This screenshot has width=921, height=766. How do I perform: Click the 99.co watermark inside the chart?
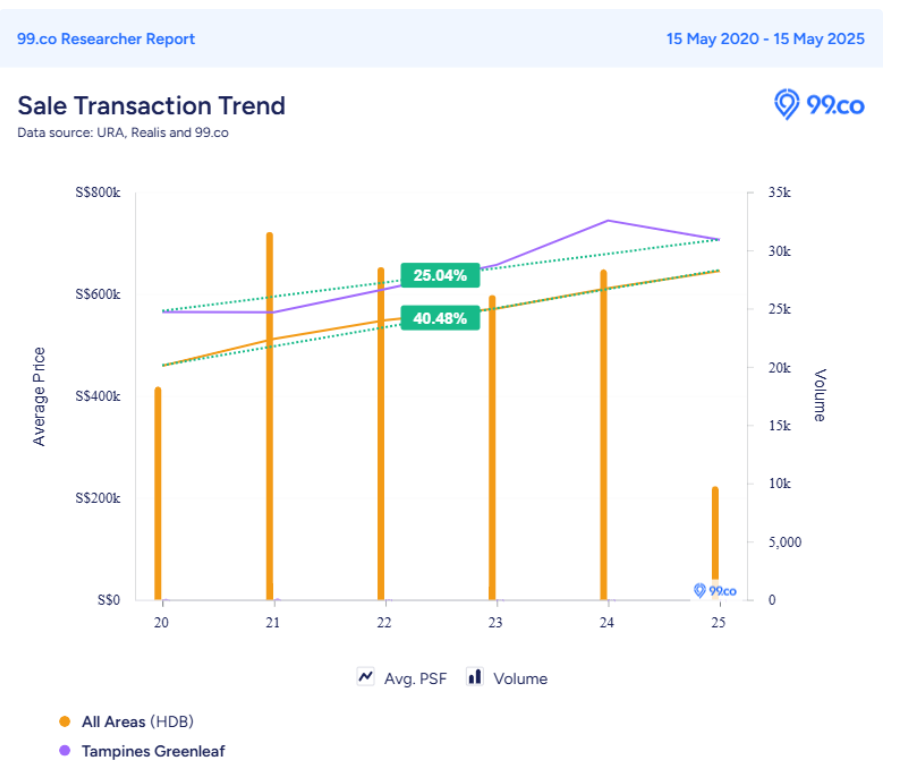[715, 590]
